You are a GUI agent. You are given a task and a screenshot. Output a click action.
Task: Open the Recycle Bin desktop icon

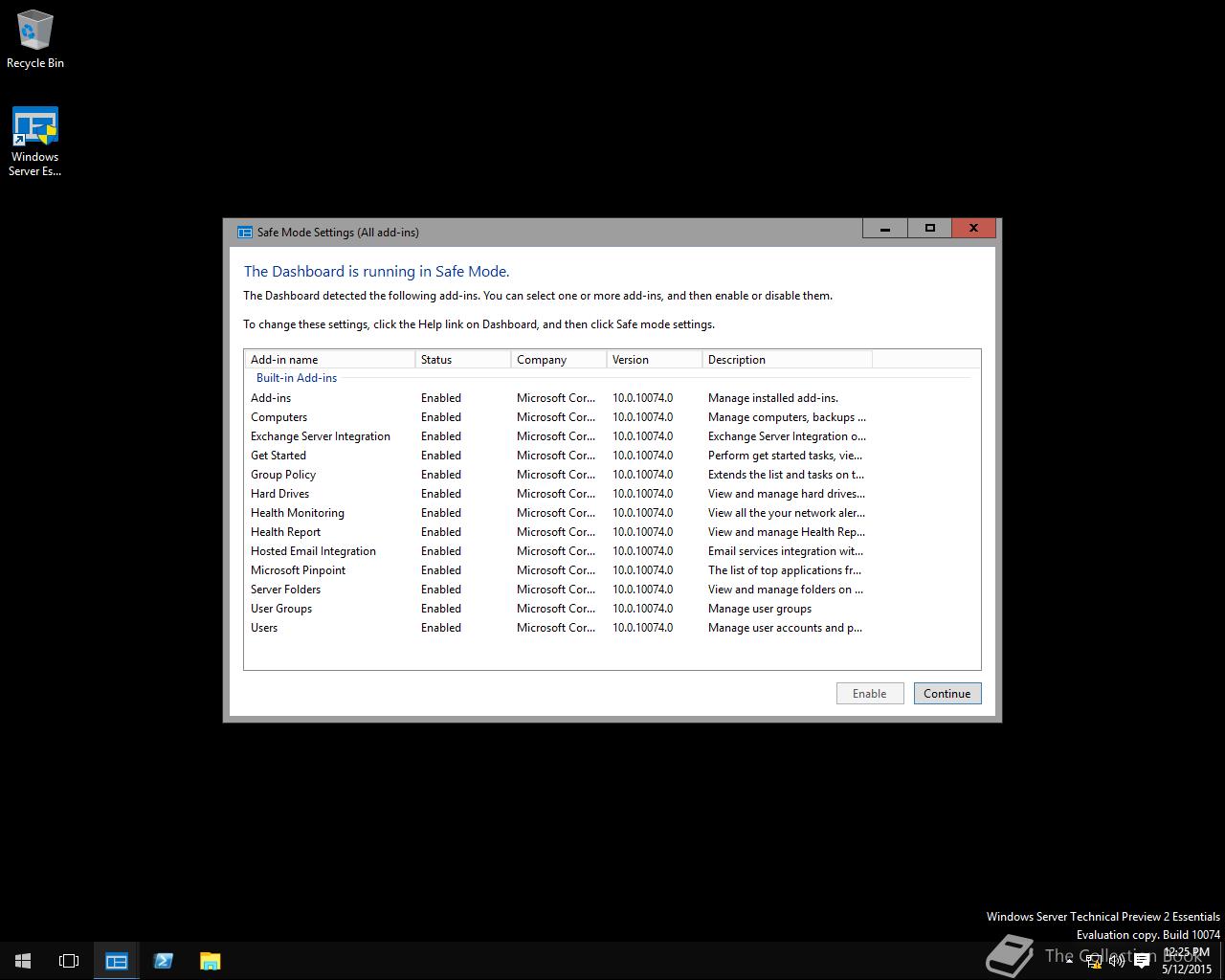click(35, 40)
